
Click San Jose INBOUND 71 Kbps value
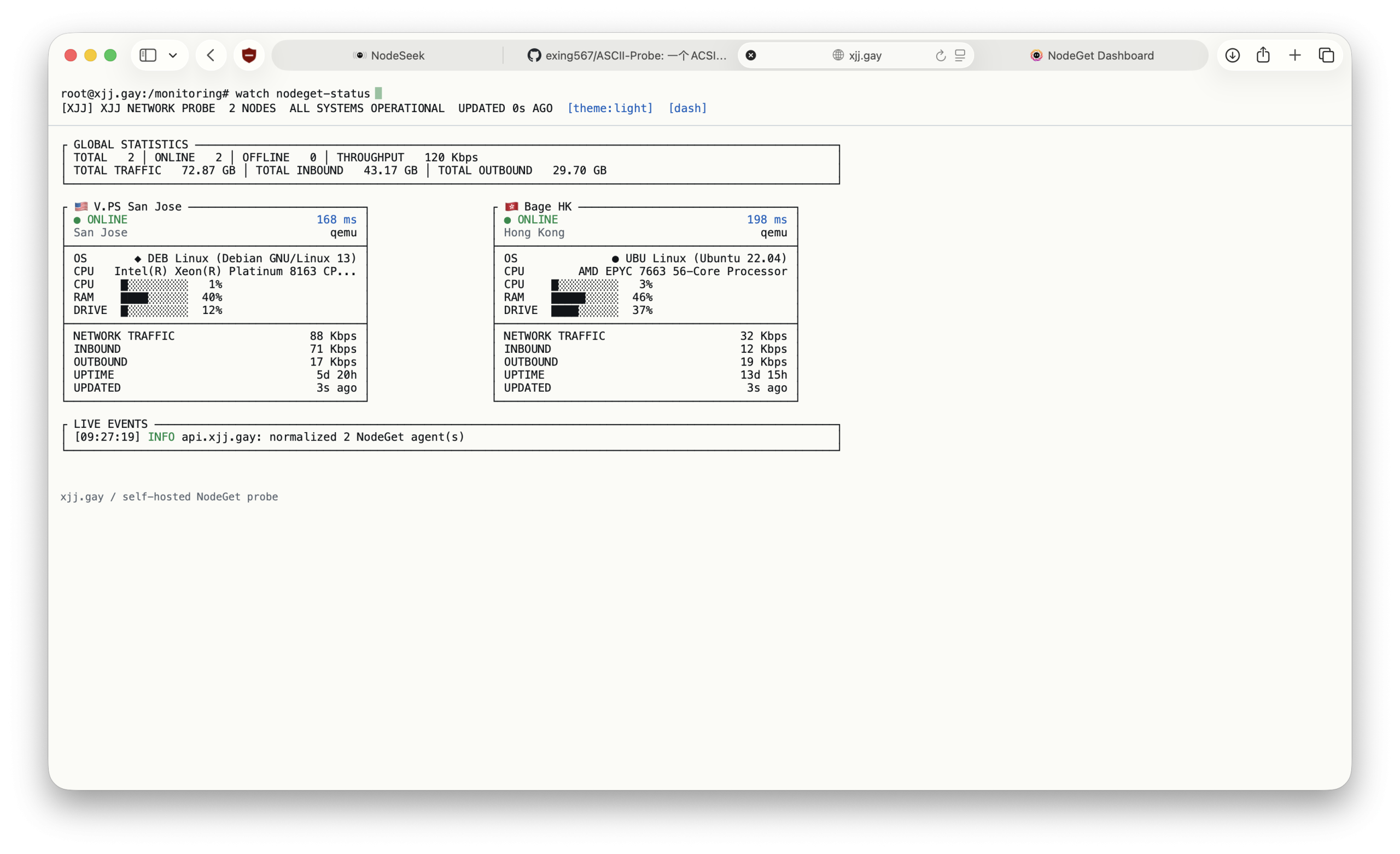tap(333, 349)
